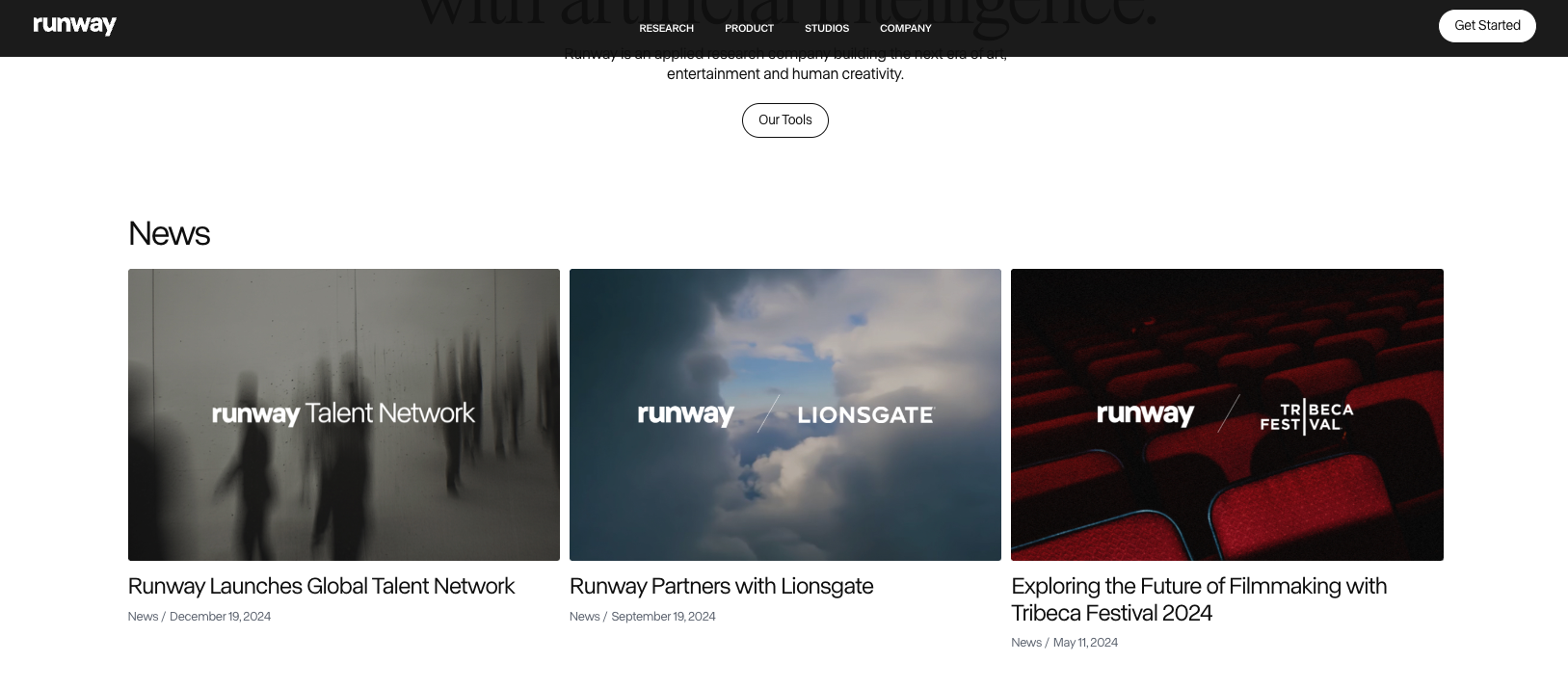
Task: Click the large News section heading
Action: (x=169, y=233)
